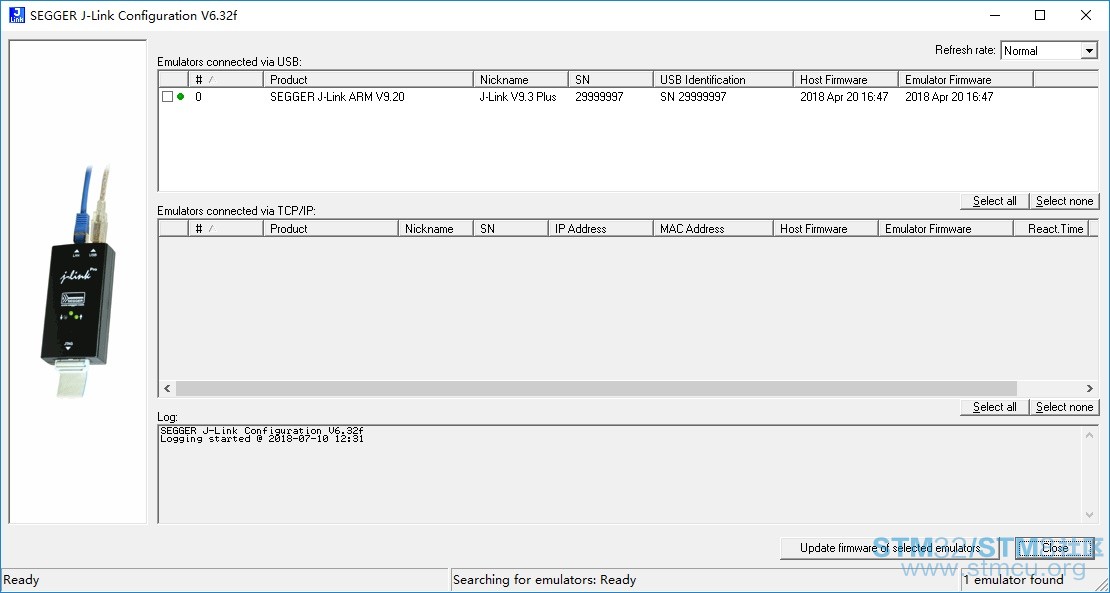Click the MAC Address column header
Screen dimensions: 1110x593
coord(713,229)
